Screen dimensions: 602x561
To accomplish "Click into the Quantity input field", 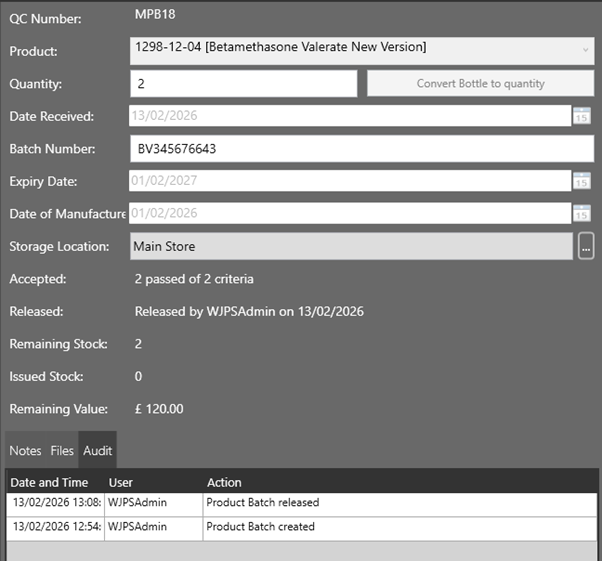I will 243,83.
